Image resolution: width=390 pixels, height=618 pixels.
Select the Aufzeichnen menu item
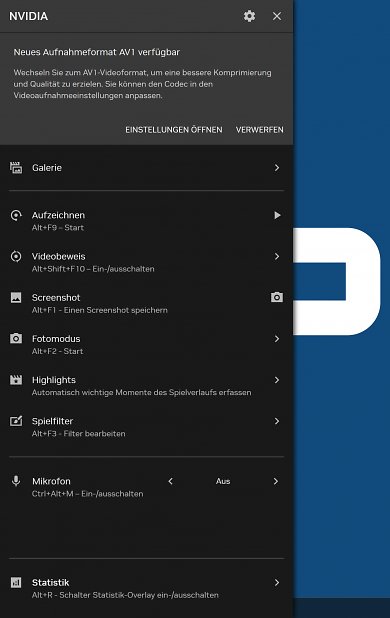[146, 221]
